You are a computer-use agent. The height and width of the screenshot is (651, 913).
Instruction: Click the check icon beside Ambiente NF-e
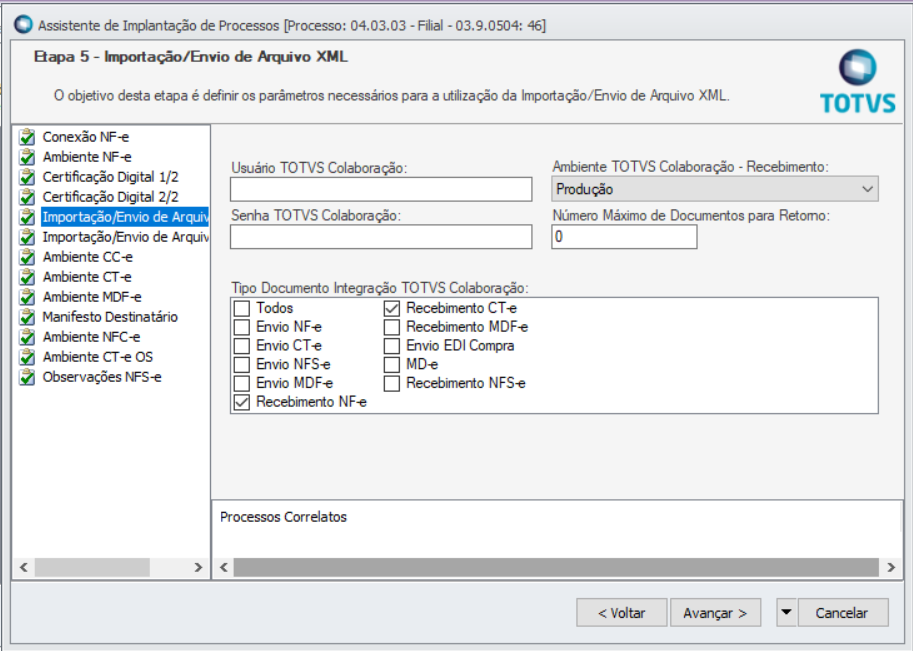tap(27, 157)
